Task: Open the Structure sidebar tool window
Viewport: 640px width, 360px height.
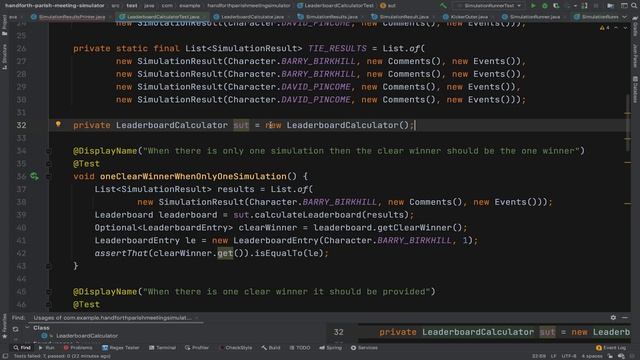Action: [4, 56]
